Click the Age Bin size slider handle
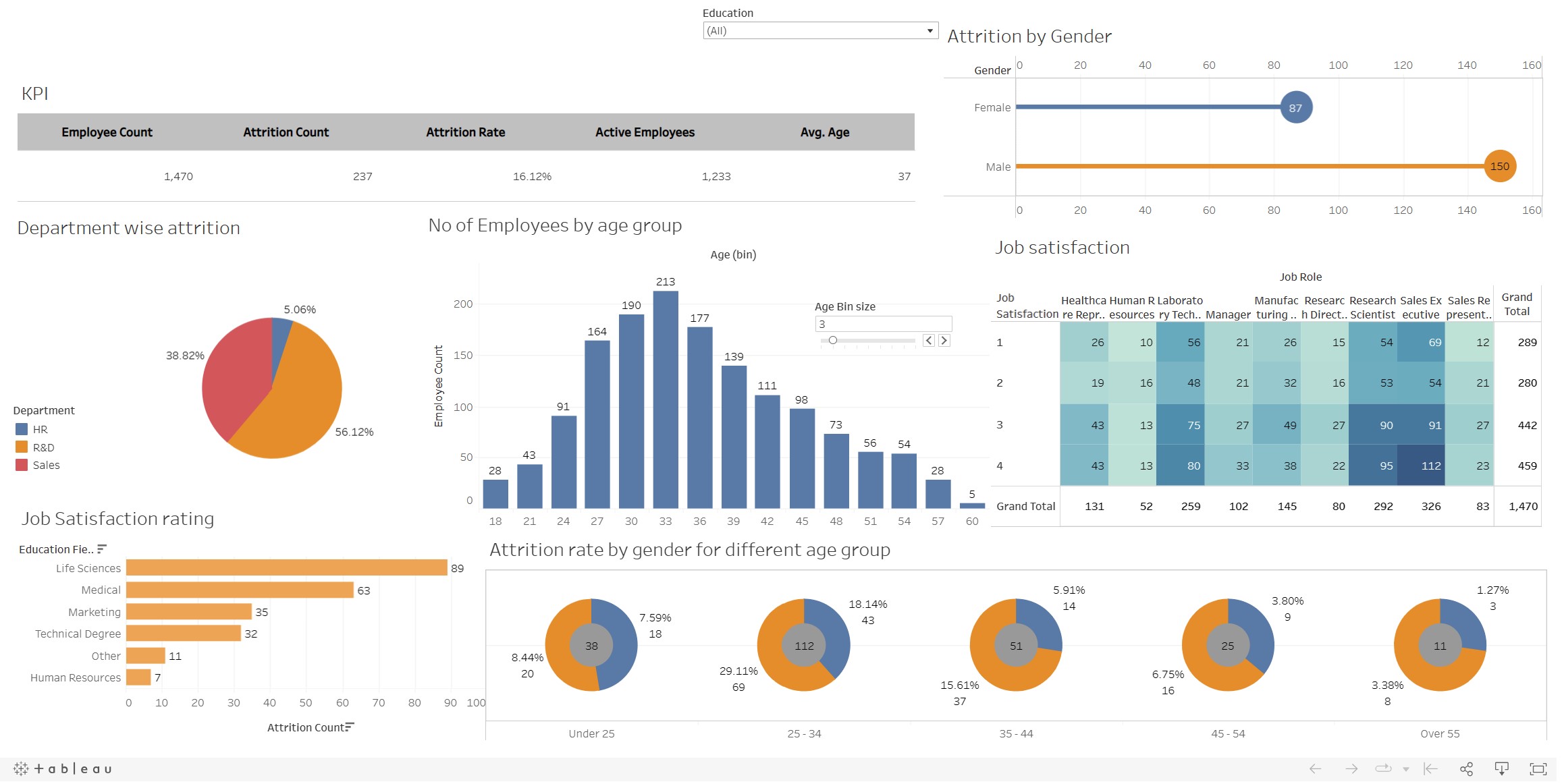The height and width of the screenshot is (784, 1562). point(833,341)
